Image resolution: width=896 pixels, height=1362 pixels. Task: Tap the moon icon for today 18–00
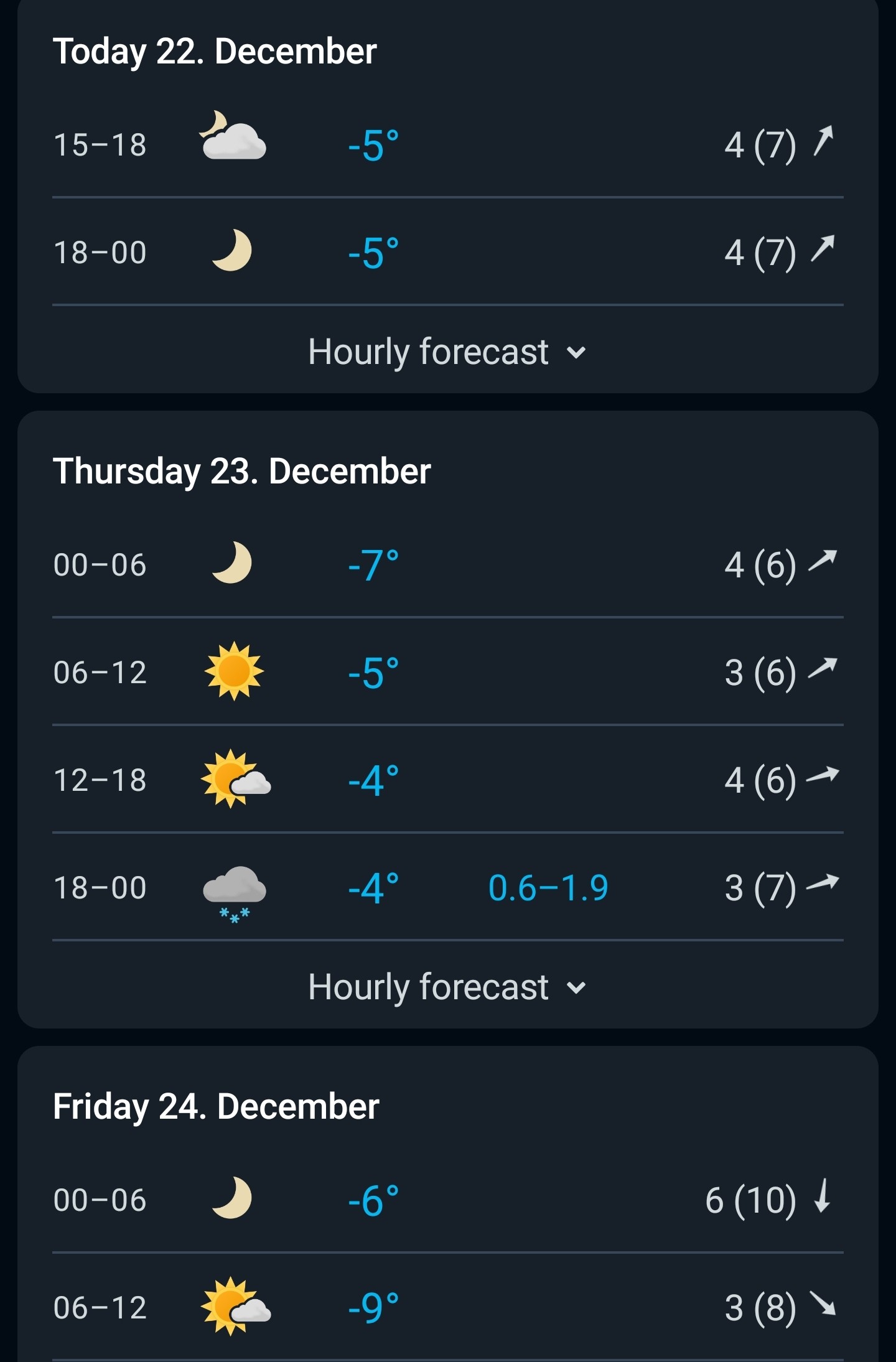pos(232,250)
